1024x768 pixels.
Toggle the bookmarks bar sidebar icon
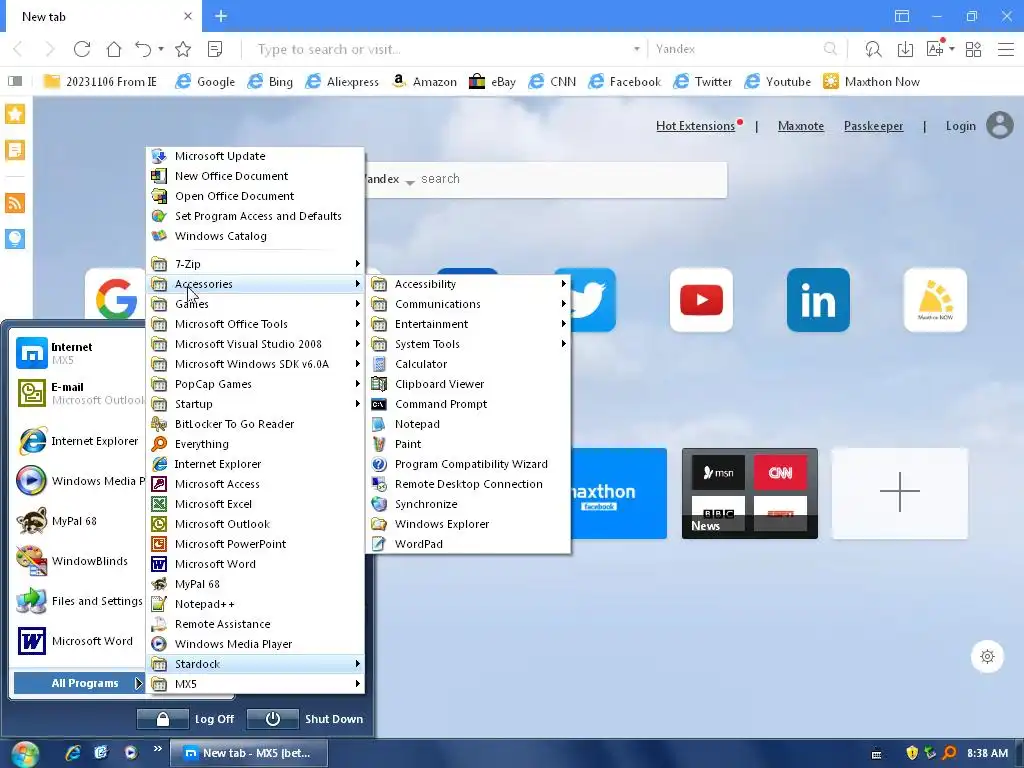pyautogui.click(x=15, y=81)
